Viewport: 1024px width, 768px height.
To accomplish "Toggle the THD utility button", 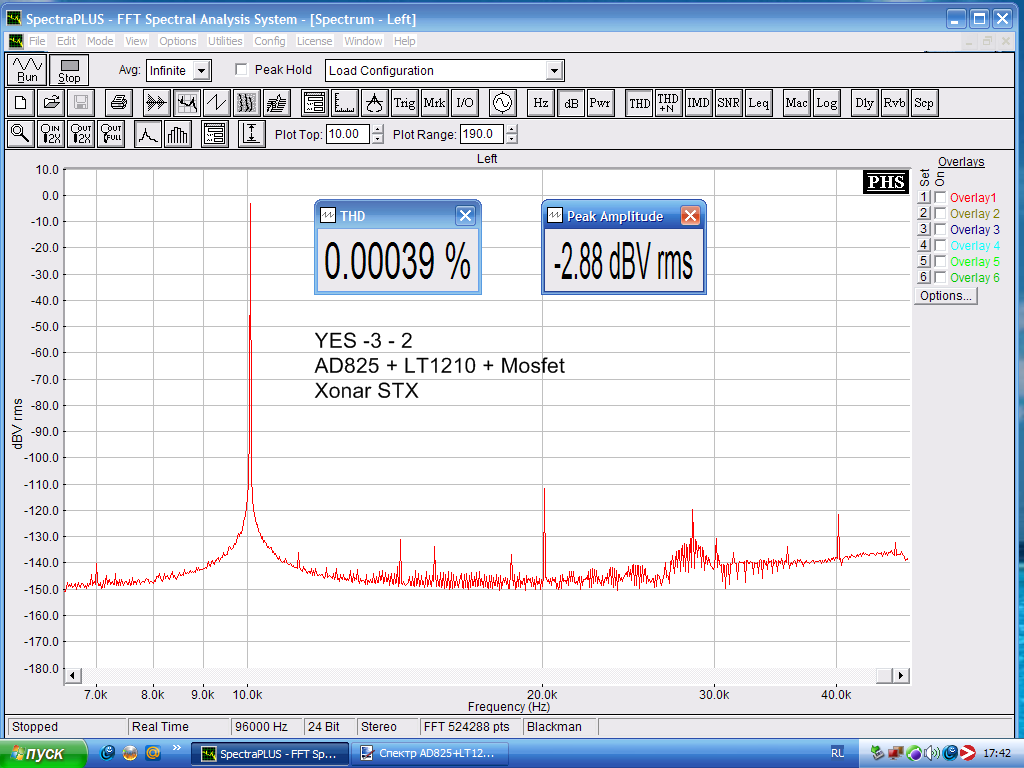I will click(639, 102).
